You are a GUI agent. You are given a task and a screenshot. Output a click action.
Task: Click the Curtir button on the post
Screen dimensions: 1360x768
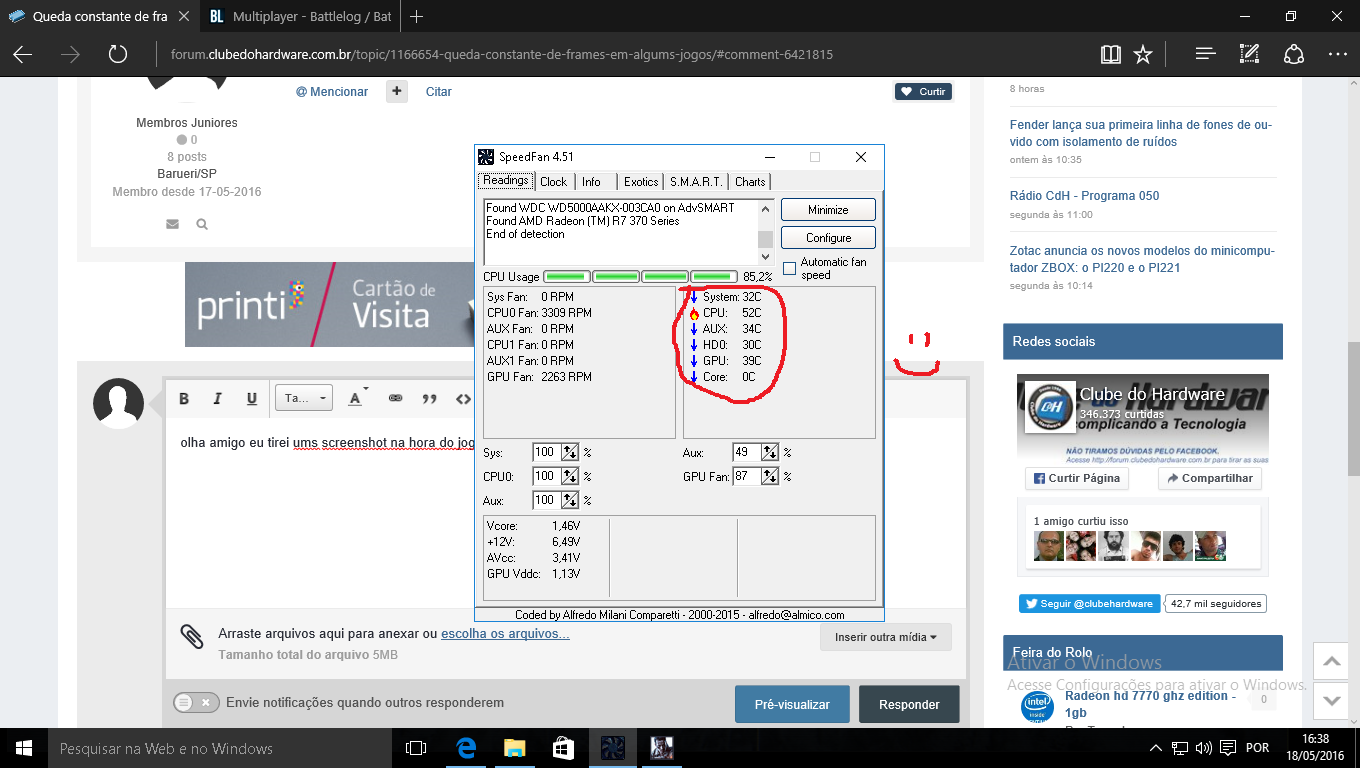point(923,92)
